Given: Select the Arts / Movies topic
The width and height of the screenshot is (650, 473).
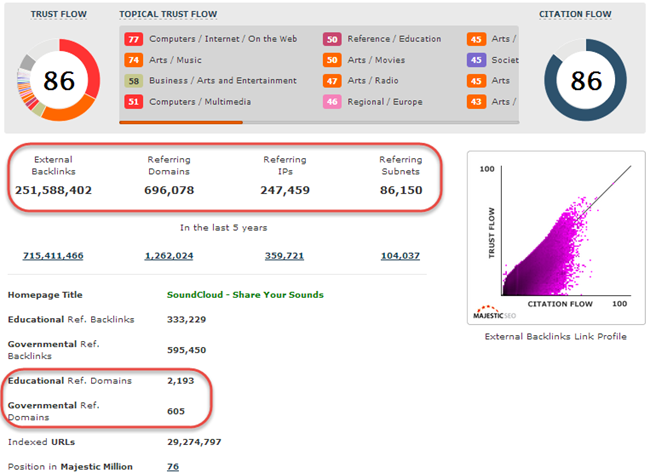Looking at the screenshot, I should pos(376,60).
